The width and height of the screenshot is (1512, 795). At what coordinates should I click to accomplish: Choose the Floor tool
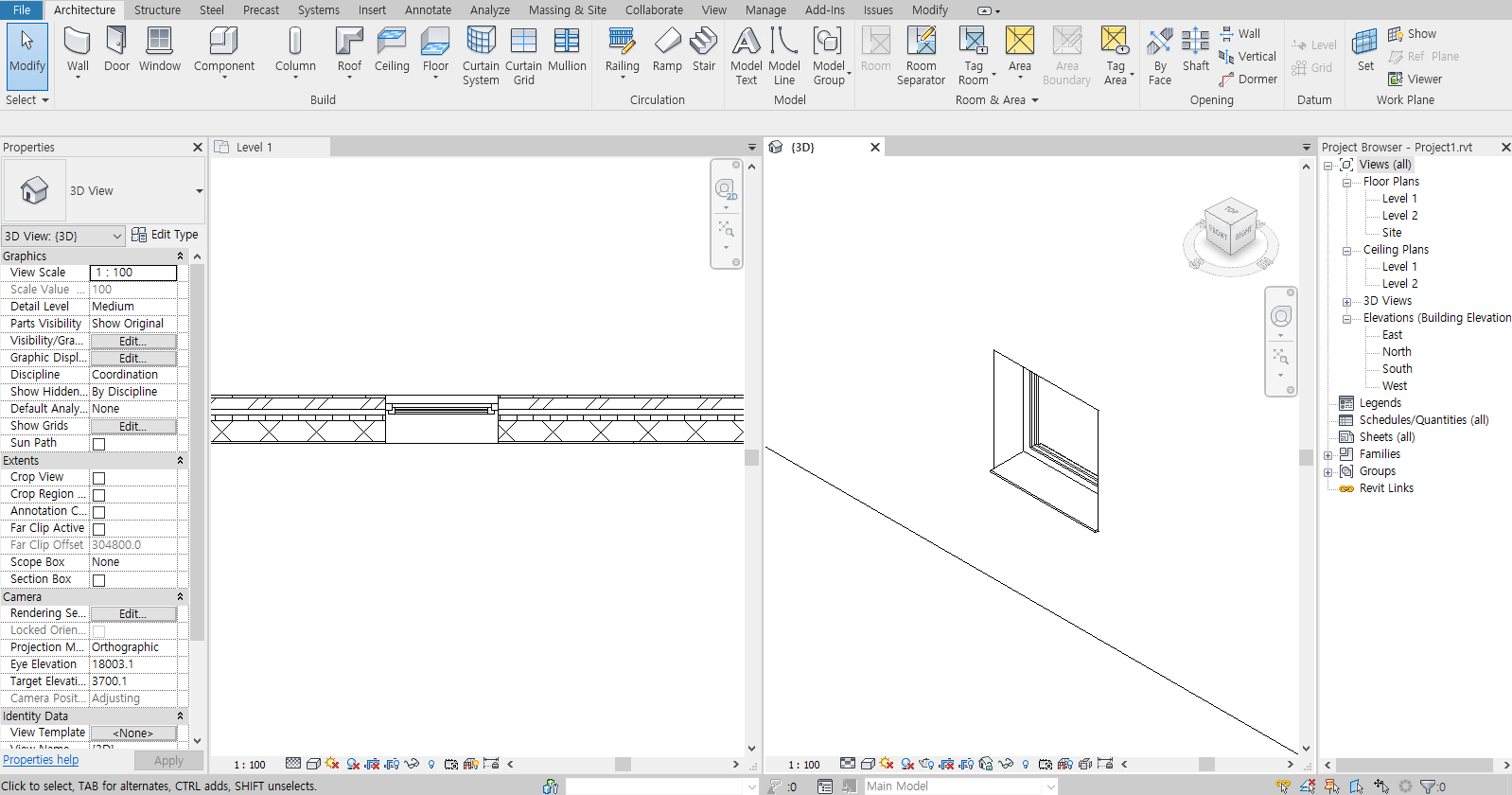(435, 50)
